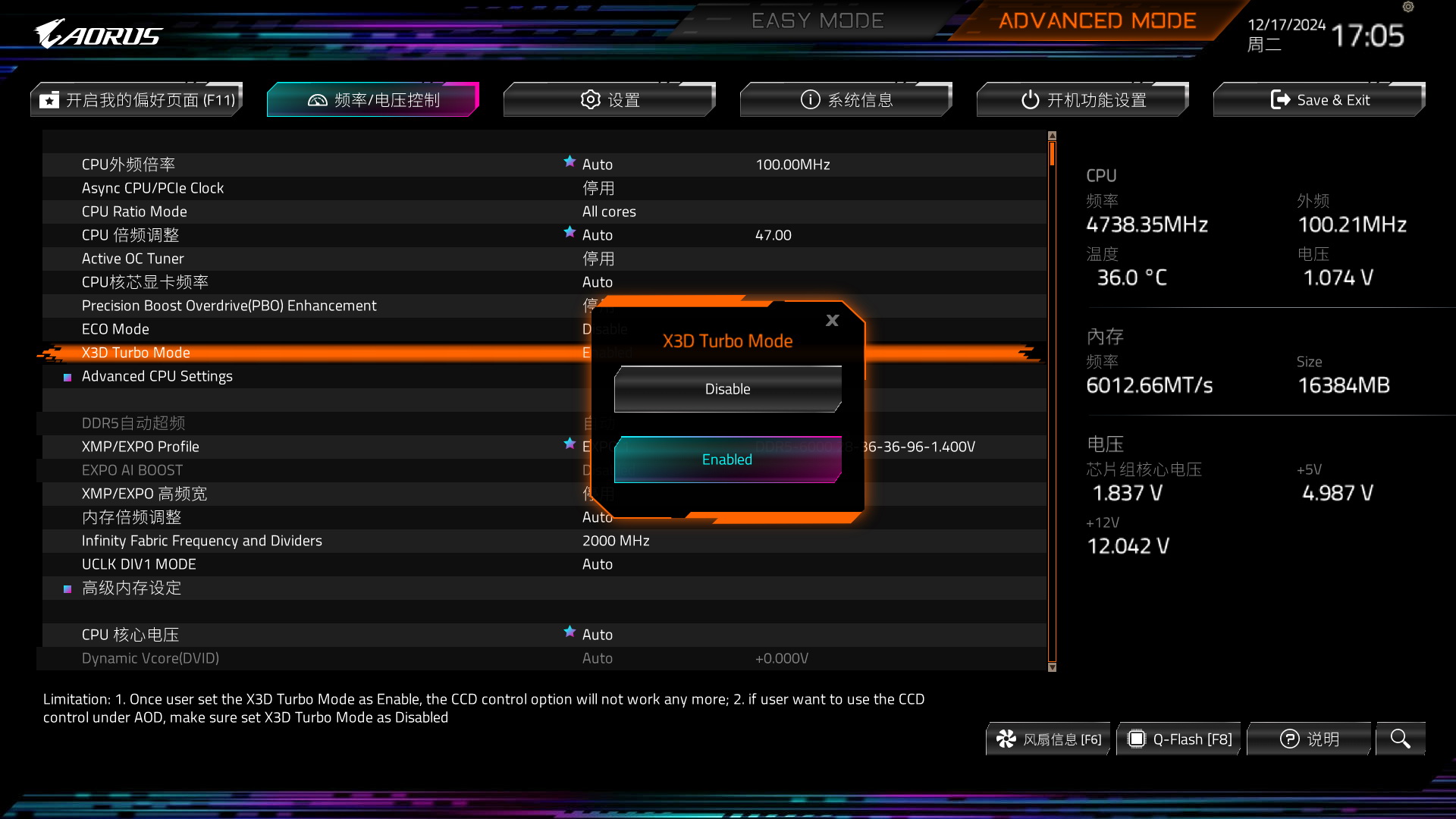The image size is (1456, 819).
Task: Open CPU外频倍率 Auto value dropdown
Action: point(598,165)
